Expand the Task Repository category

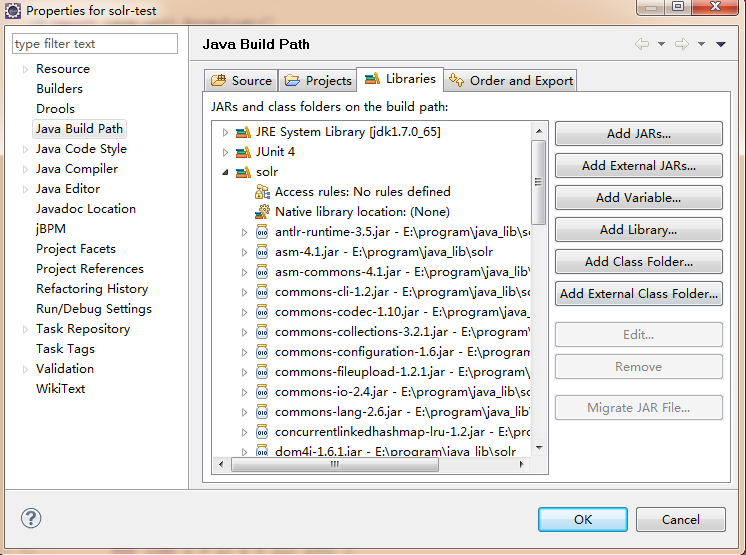click(x=26, y=329)
